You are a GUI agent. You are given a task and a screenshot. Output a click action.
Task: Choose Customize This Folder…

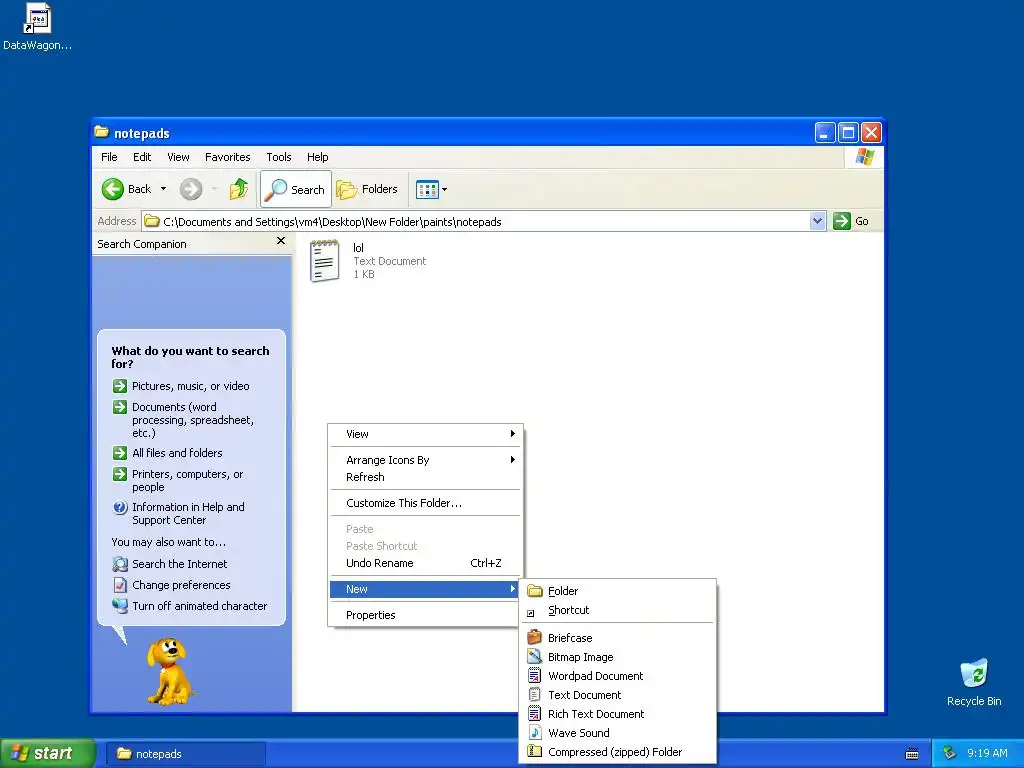425,503
